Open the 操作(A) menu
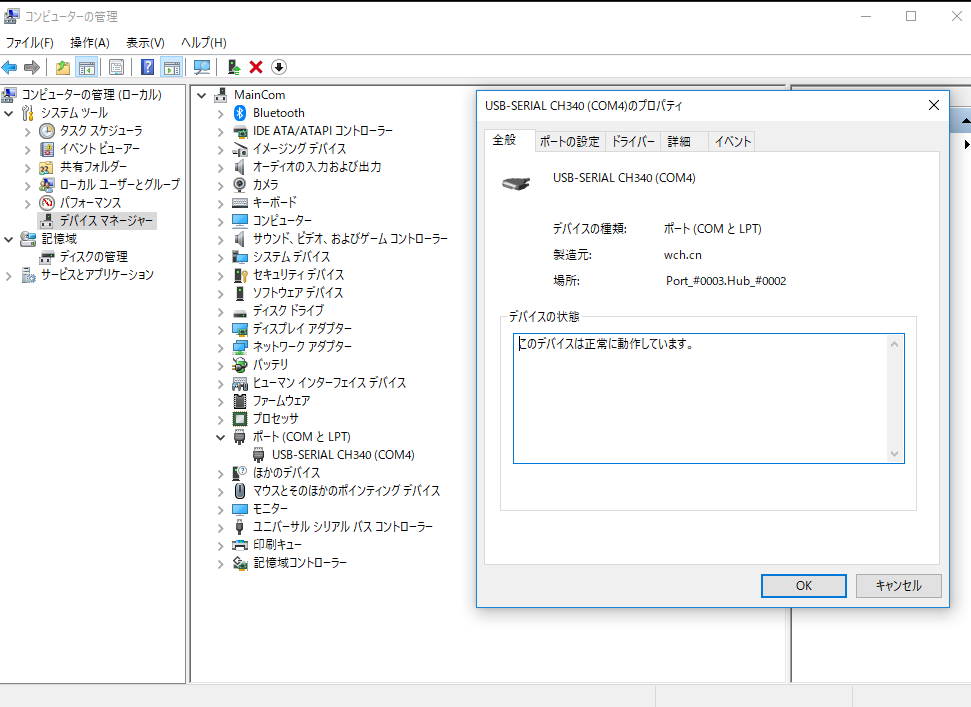 (x=90, y=42)
